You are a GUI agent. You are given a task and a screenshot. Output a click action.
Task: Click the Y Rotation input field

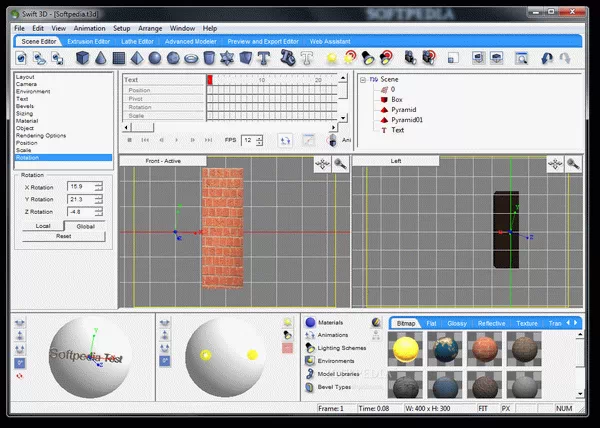(x=81, y=199)
